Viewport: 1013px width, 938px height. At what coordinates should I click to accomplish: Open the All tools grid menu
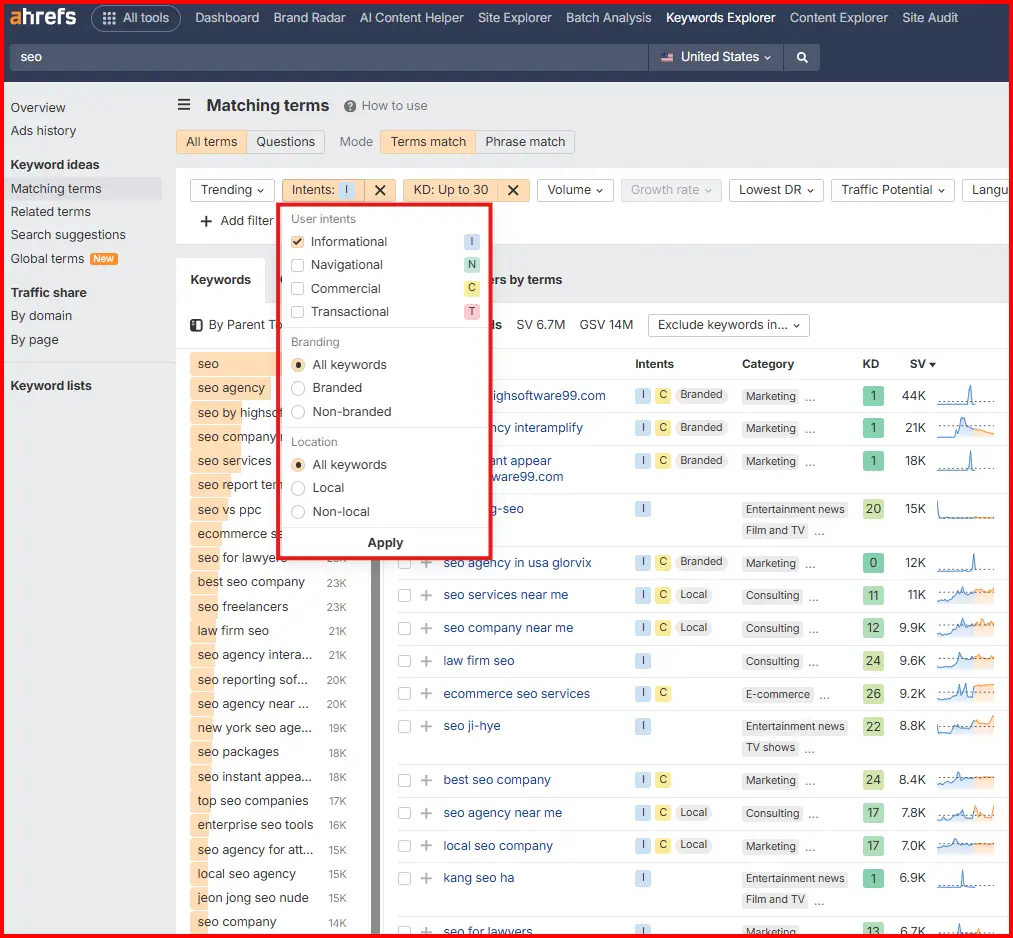[x=135, y=17]
